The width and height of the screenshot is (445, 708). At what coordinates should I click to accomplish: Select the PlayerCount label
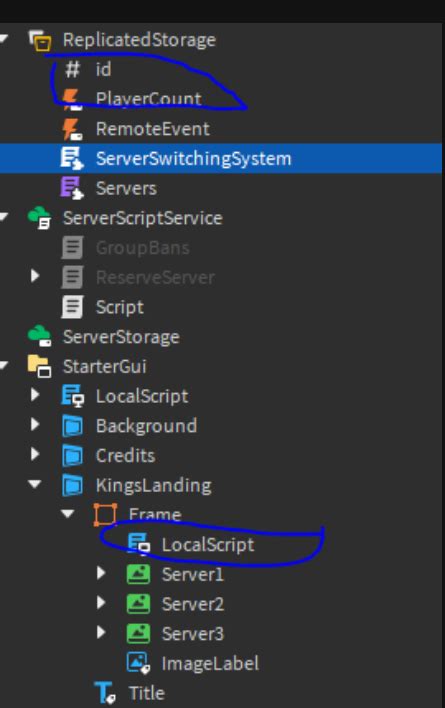148,99
